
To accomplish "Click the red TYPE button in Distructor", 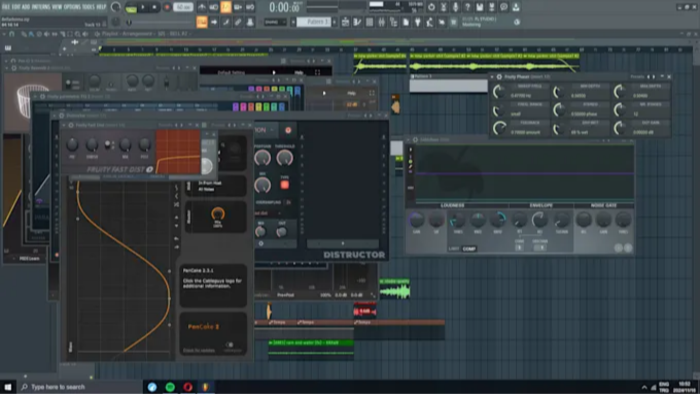I will tap(284, 184).
